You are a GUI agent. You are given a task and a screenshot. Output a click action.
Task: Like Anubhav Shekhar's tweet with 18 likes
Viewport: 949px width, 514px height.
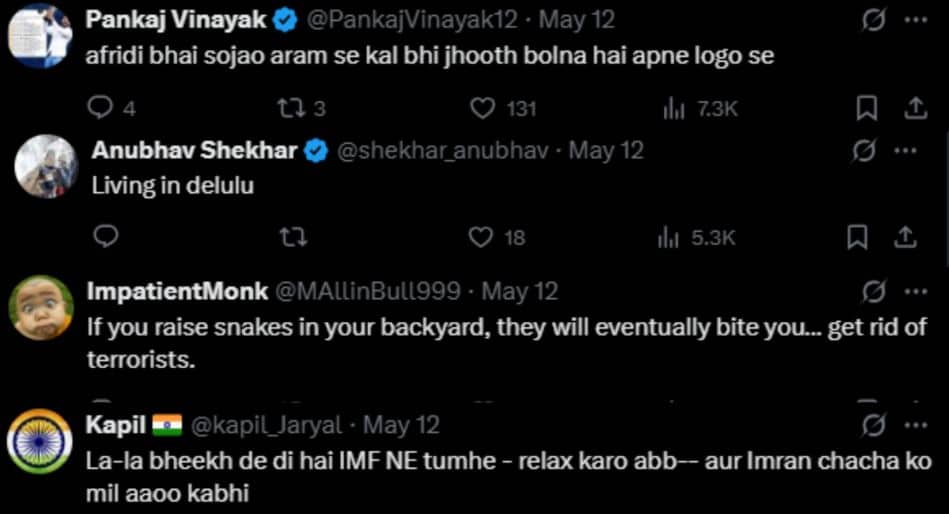[483, 237]
